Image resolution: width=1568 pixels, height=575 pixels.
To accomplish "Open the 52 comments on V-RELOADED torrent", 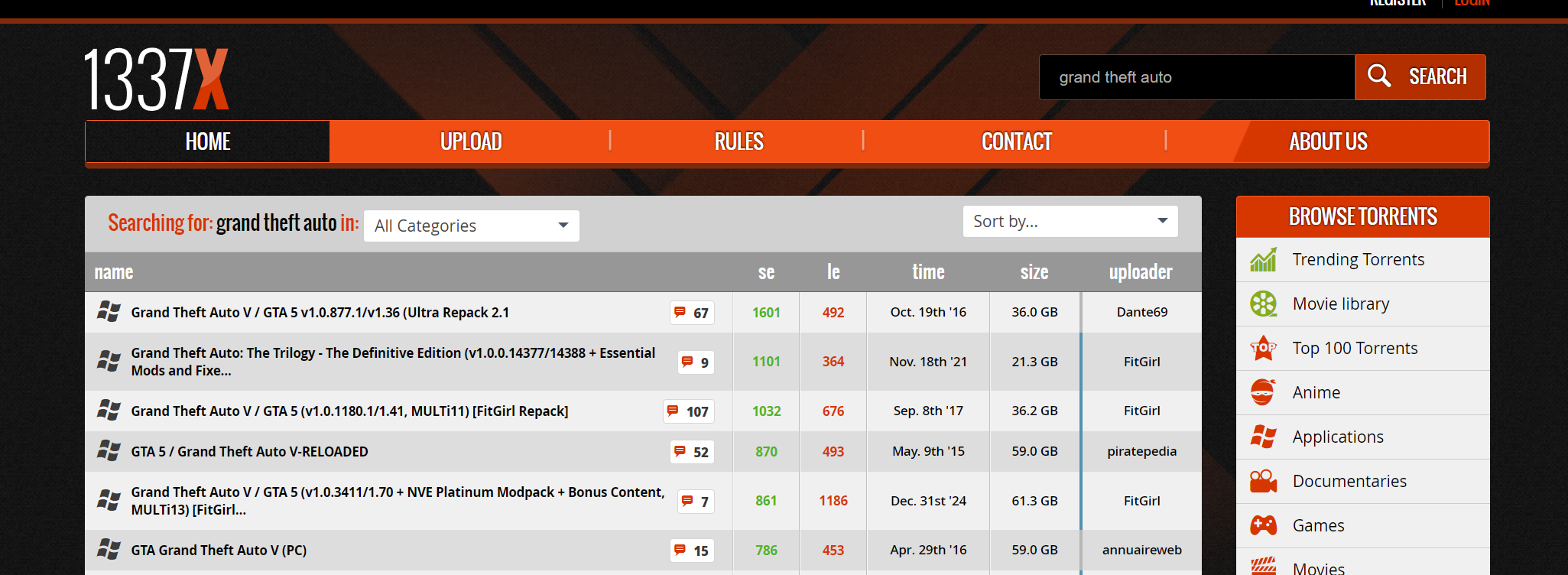I will click(692, 452).
